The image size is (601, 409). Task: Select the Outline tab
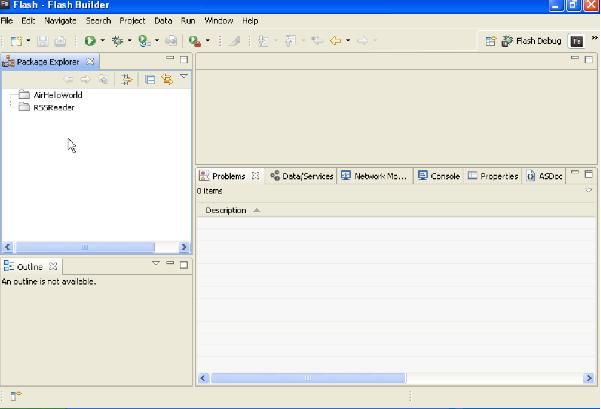coord(30,266)
